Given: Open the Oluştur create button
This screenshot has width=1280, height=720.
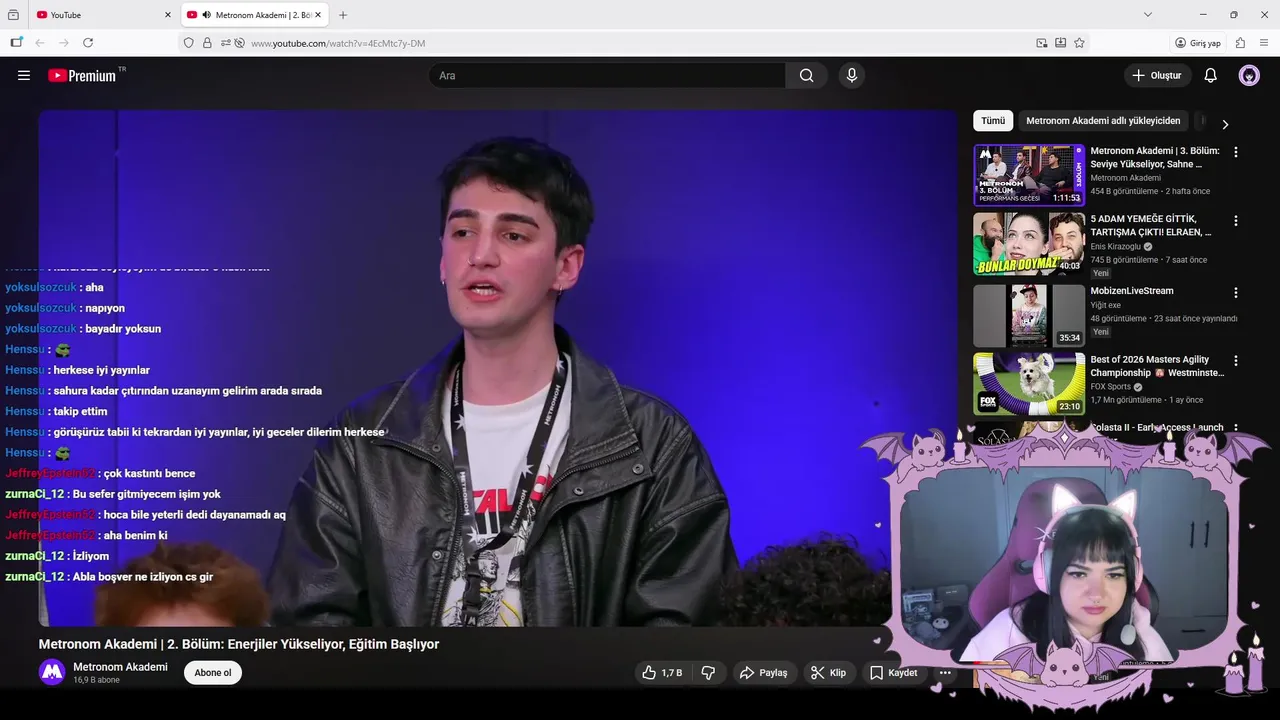Looking at the screenshot, I should pos(1157,75).
